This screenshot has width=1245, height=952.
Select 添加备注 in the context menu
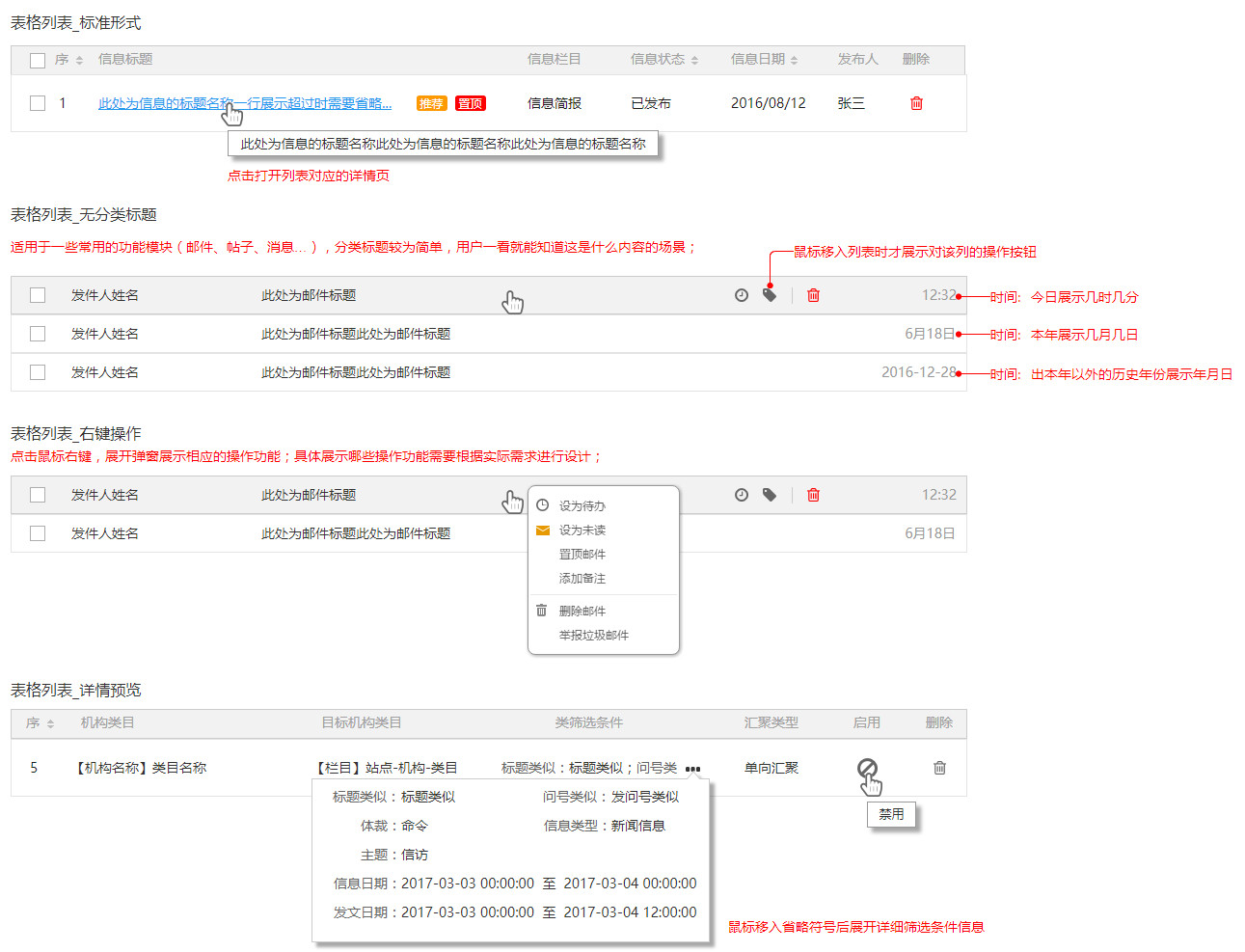point(582,578)
